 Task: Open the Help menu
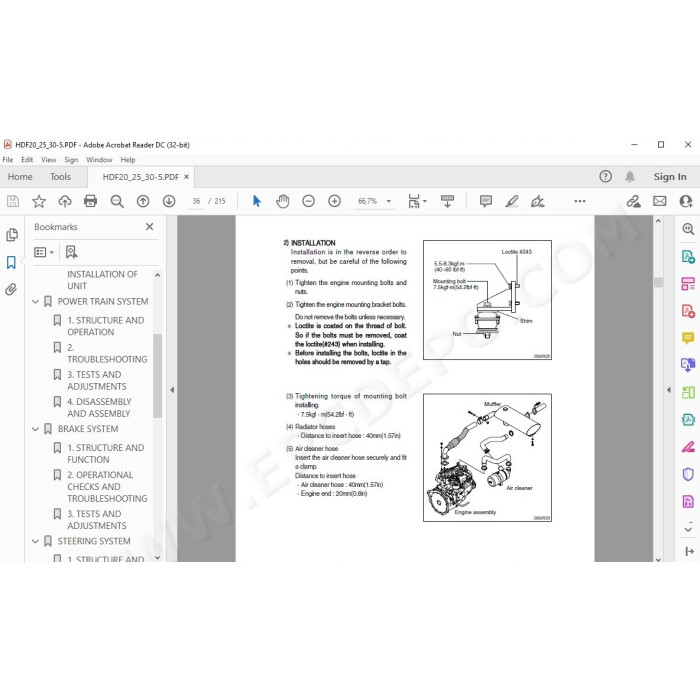click(128, 160)
